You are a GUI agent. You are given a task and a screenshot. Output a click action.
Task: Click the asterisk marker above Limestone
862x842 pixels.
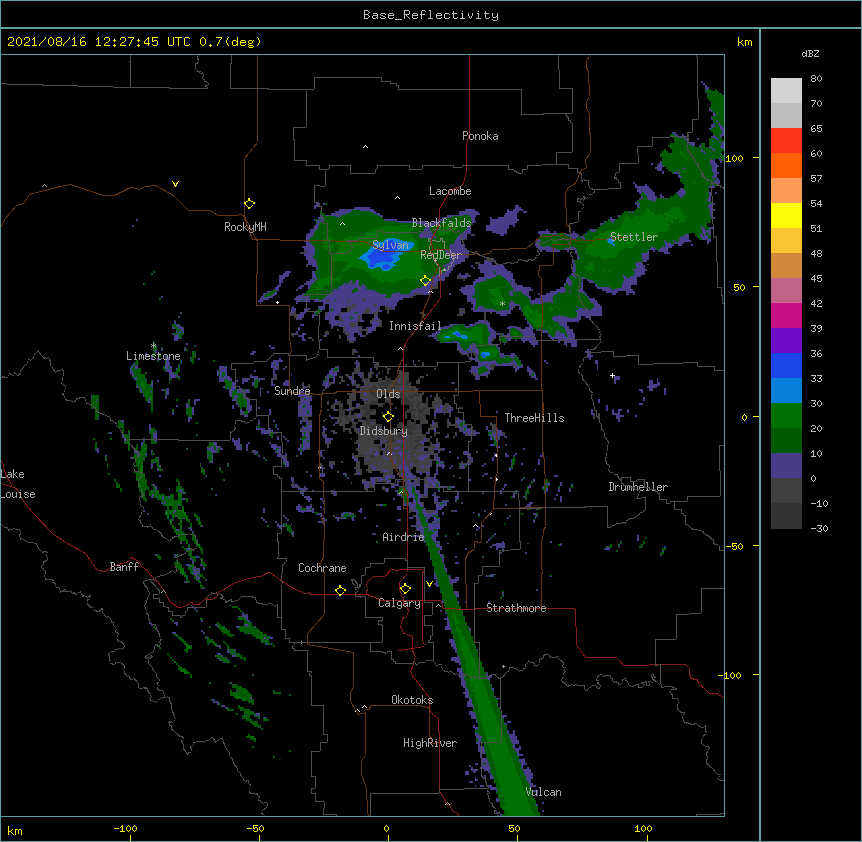point(154,346)
